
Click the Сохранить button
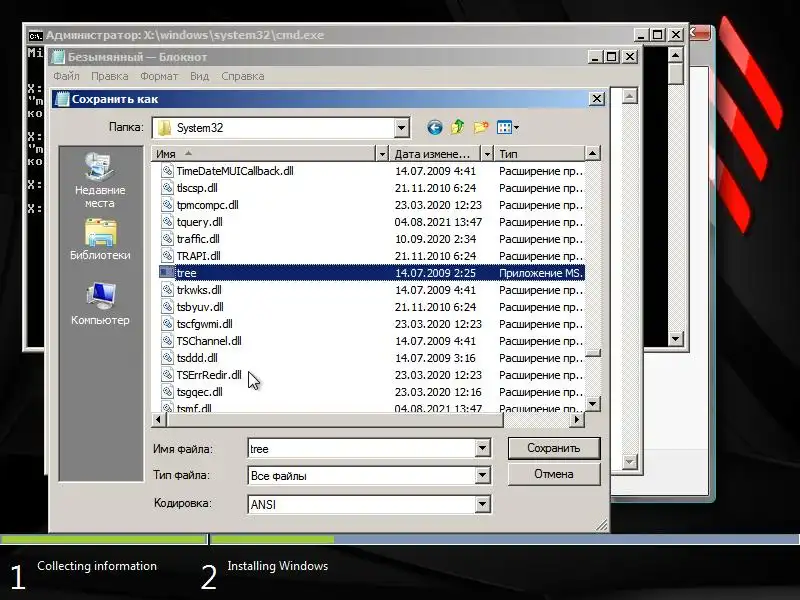pyautogui.click(x=554, y=448)
